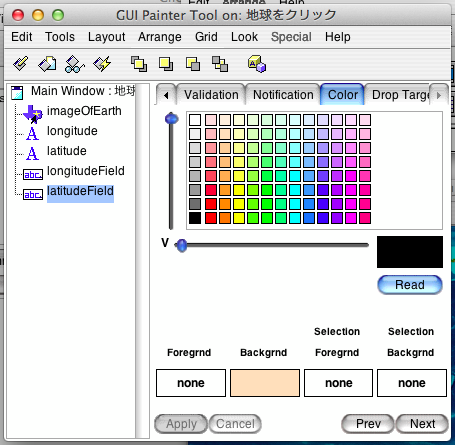Go to previous widget with Prev
Viewport: 455px width, 445px height.
pos(368,424)
